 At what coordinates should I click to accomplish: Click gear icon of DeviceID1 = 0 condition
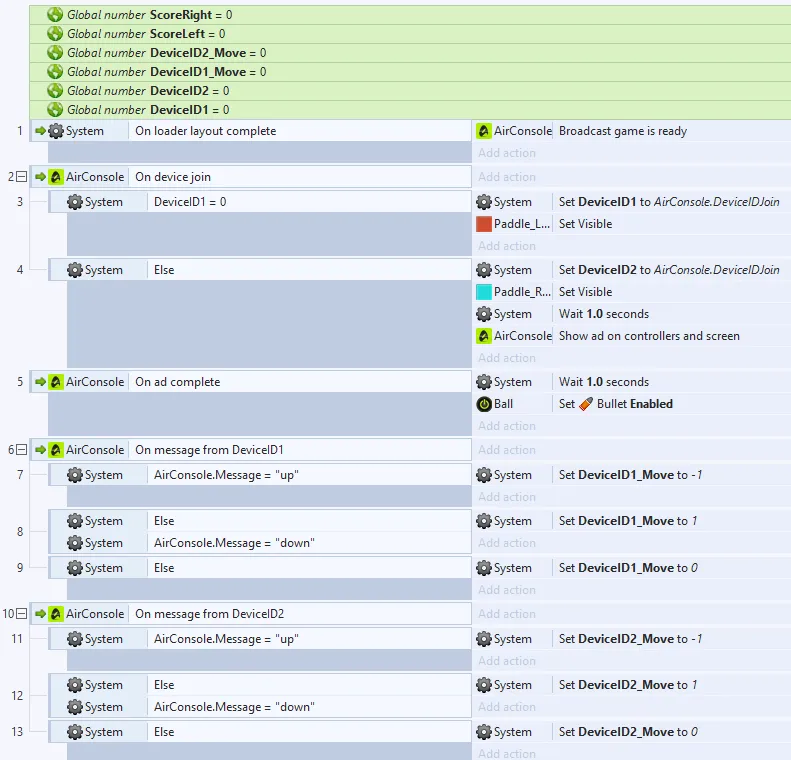(75, 202)
